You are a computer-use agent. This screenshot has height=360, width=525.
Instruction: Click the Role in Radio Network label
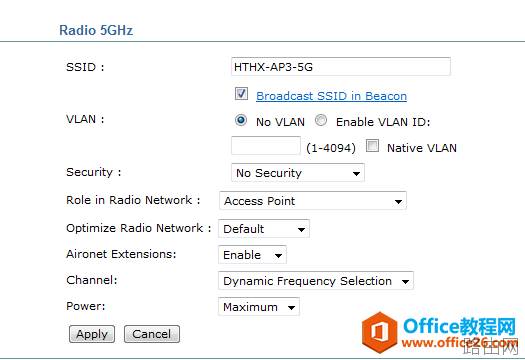pos(133,200)
